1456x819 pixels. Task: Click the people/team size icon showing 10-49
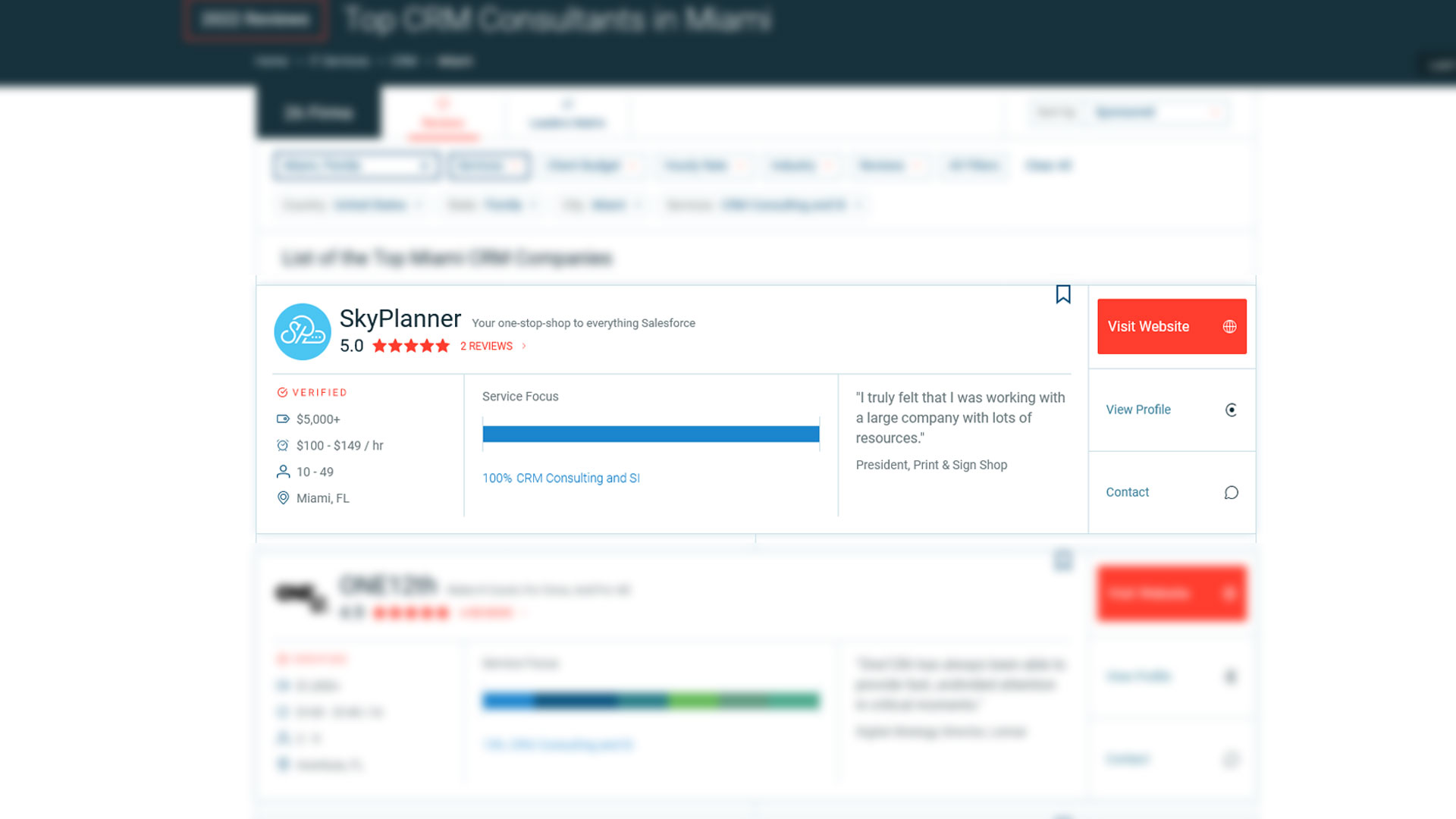(x=283, y=471)
